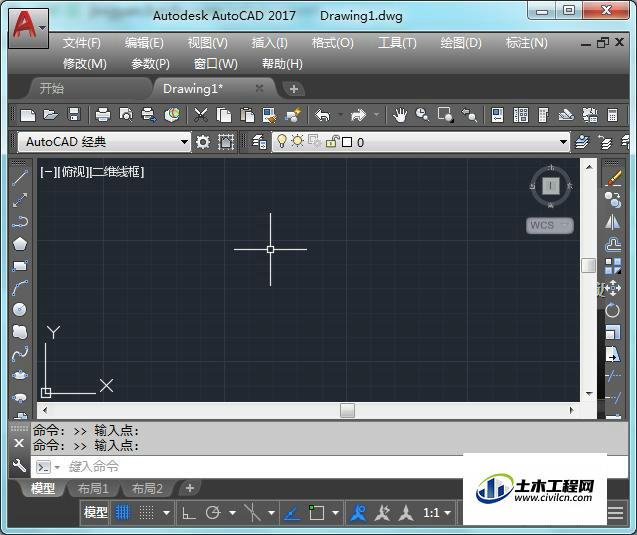The width and height of the screenshot is (637, 535).
Task: Click the Cut scissors icon
Action: click(201, 115)
